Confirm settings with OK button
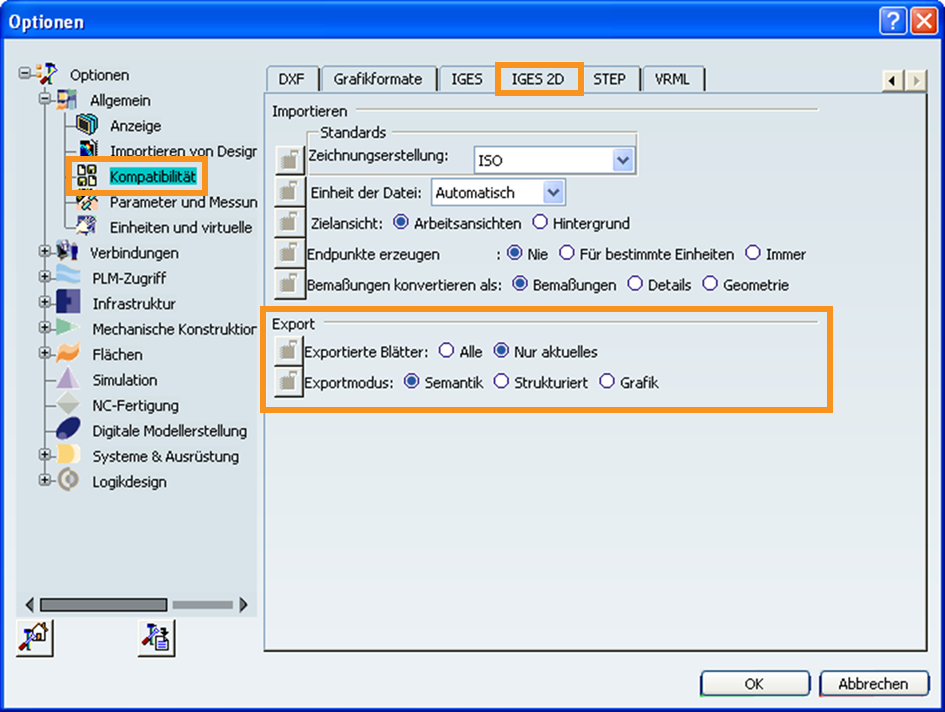 click(x=755, y=684)
